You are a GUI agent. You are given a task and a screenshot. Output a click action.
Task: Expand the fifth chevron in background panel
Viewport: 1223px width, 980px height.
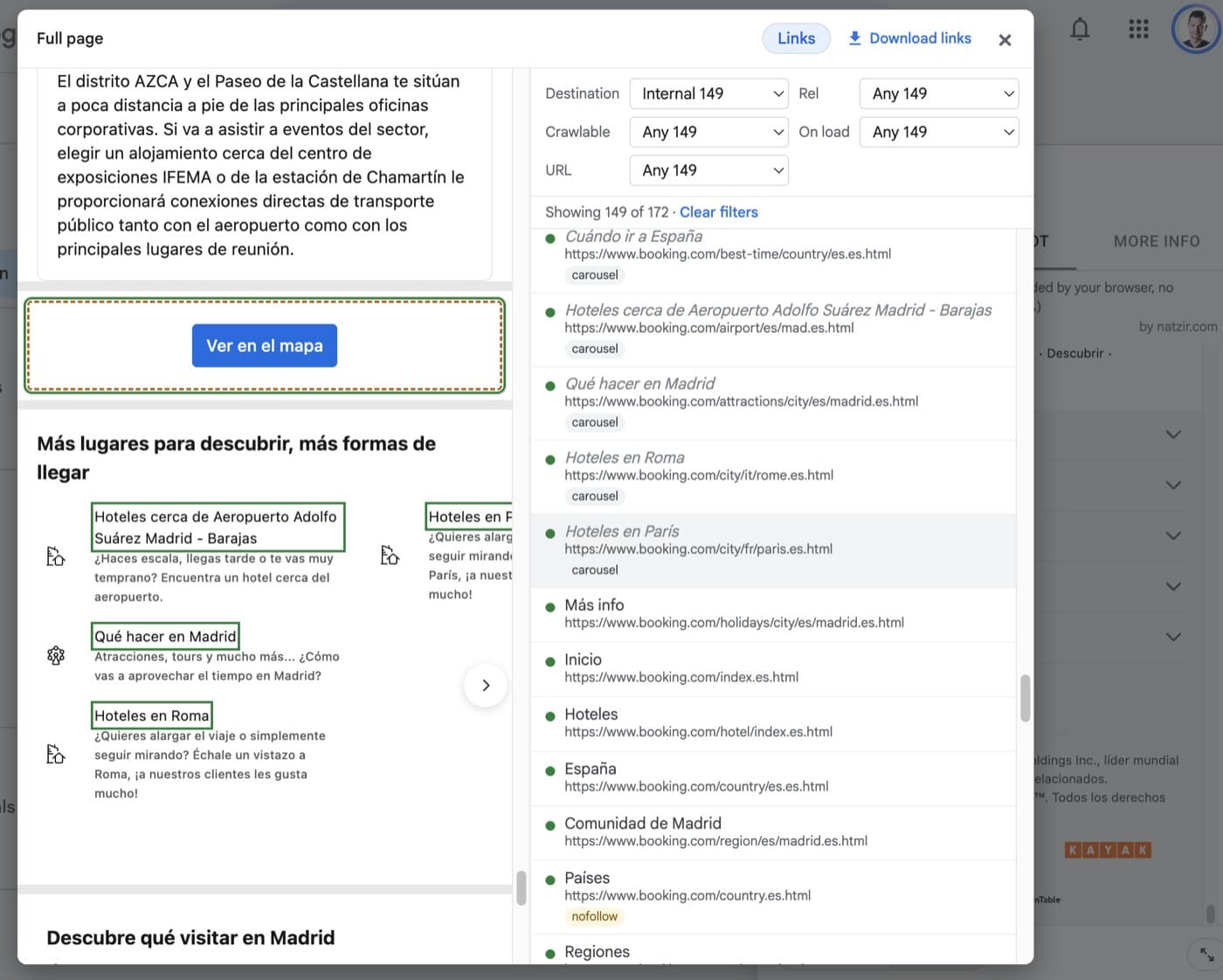click(x=1173, y=637)
